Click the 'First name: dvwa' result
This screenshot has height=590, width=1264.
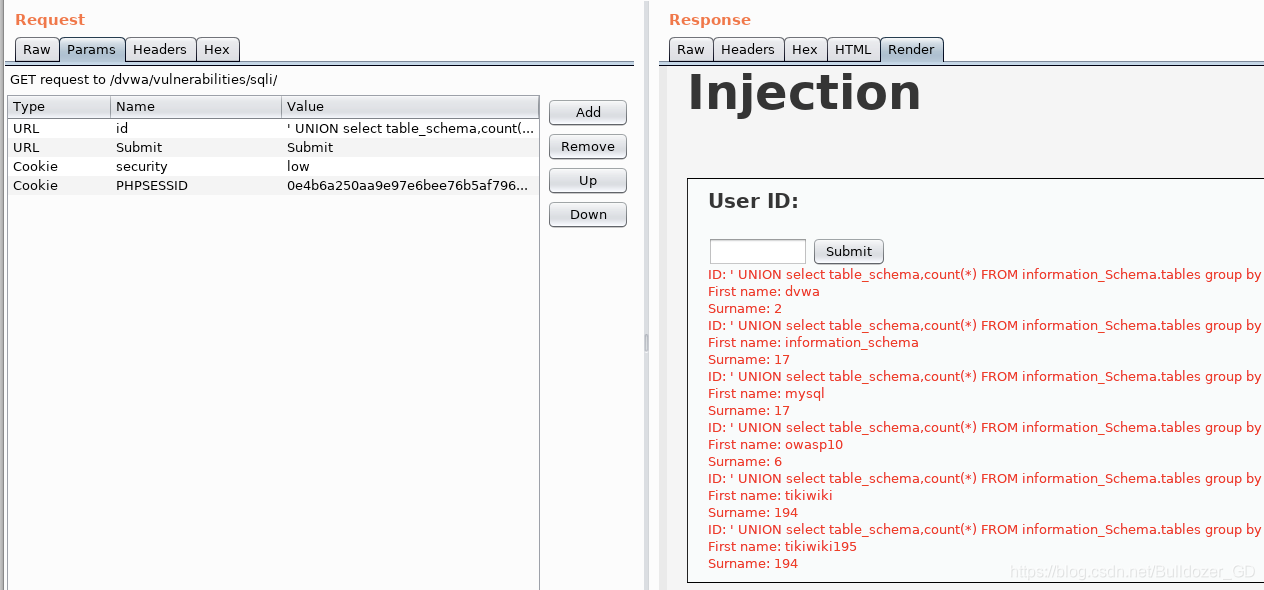pos(764,291)
